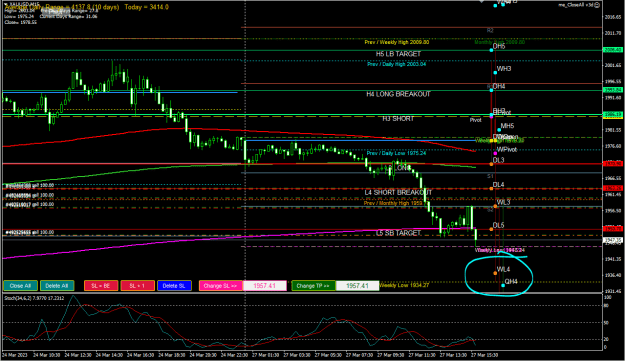Click the "Prev / Daily High 2003.04" label
625x361 pixels.
coord(397,64)
